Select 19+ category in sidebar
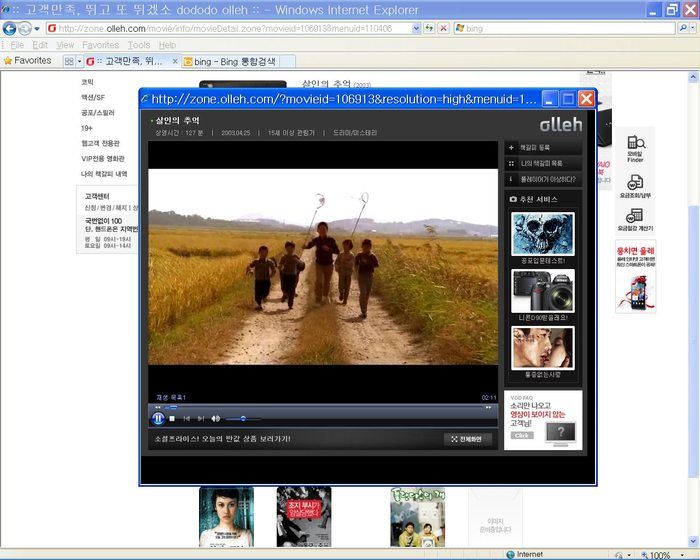 point(87,128)
